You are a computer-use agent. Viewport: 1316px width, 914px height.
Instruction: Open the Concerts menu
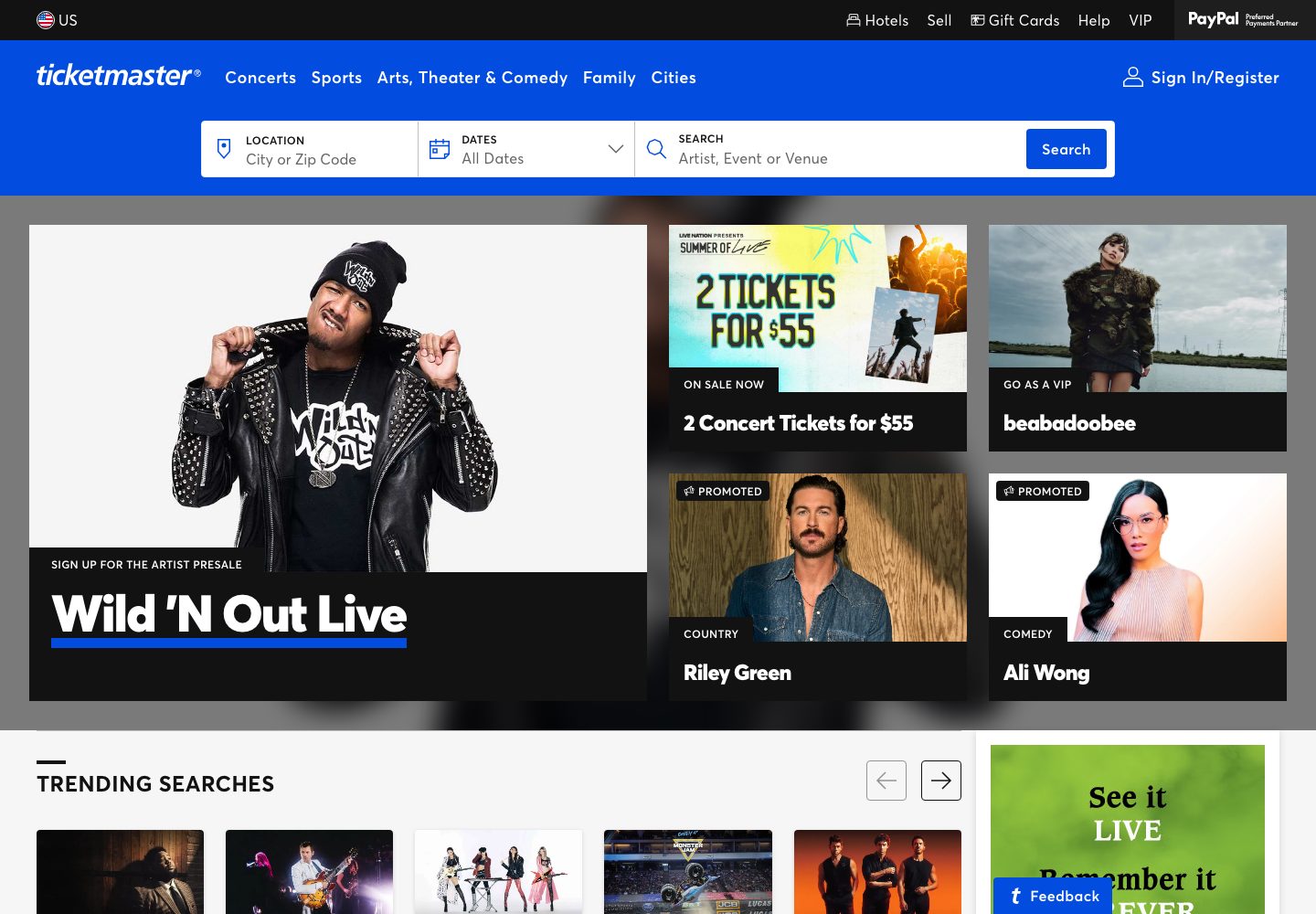click(260, 78)
